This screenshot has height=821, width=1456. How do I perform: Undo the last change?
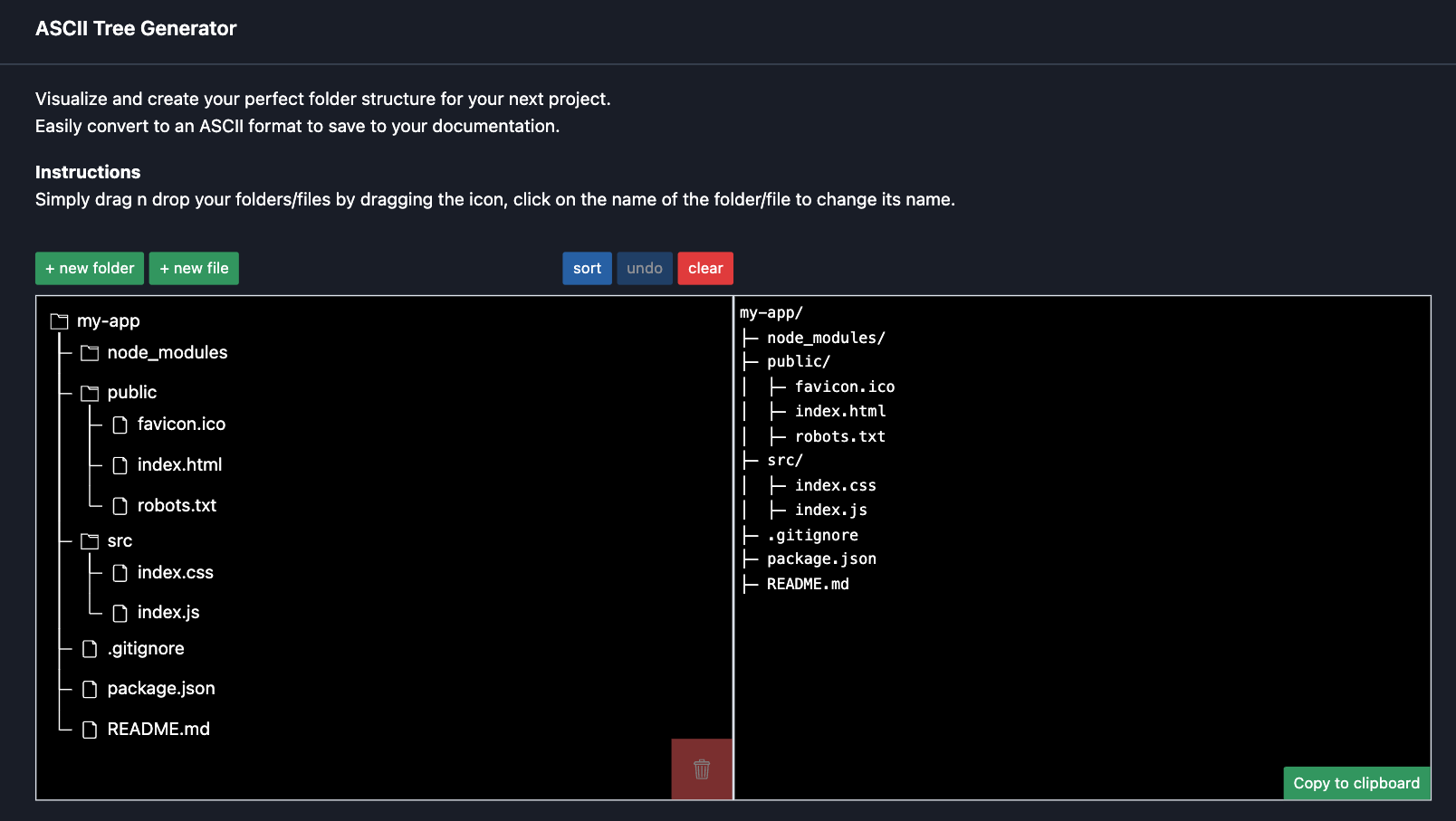click(x=645, y=268)
